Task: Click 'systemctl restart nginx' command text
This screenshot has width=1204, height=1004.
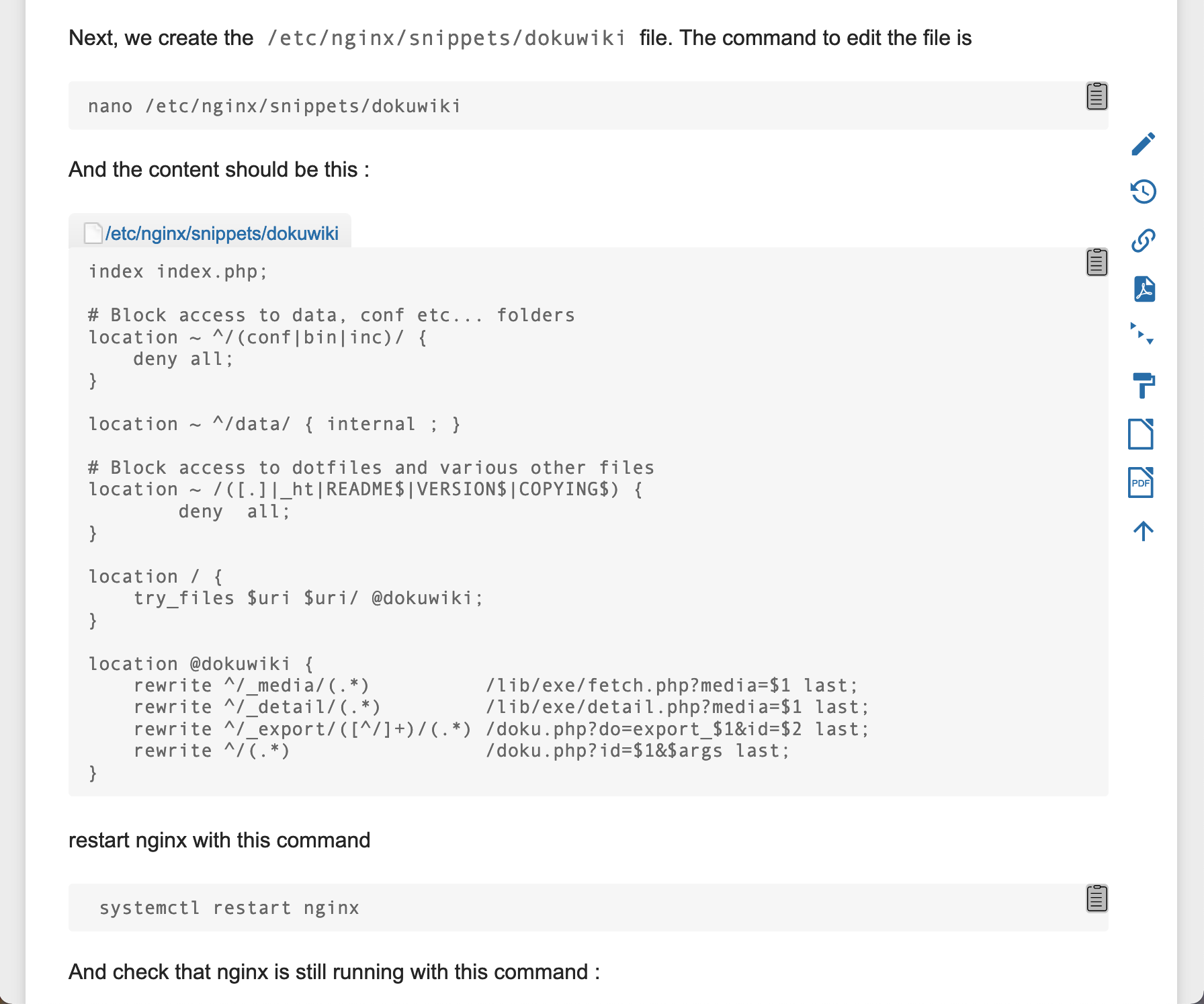Action: pos(229,908)
